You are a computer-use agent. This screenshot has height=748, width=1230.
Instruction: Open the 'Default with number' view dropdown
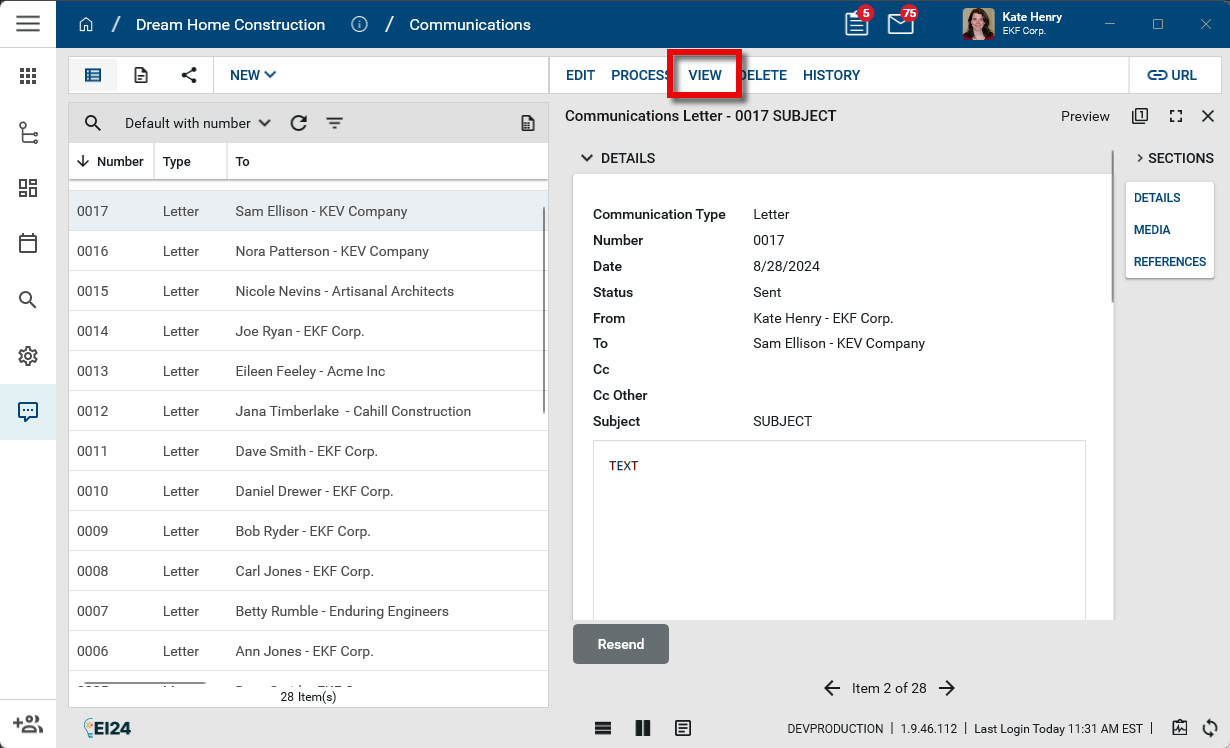point(197,123)
